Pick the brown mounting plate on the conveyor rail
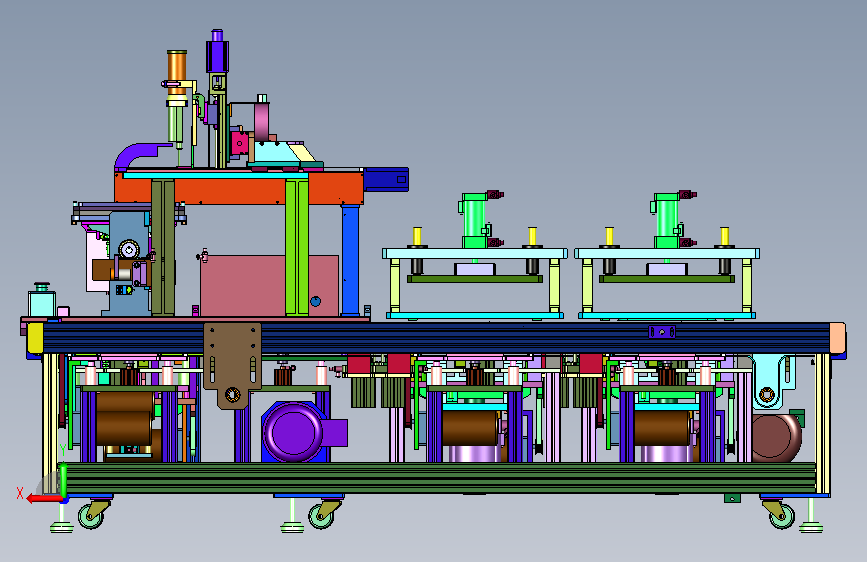The width and height of the screenshot is (867, 562). 232,365
